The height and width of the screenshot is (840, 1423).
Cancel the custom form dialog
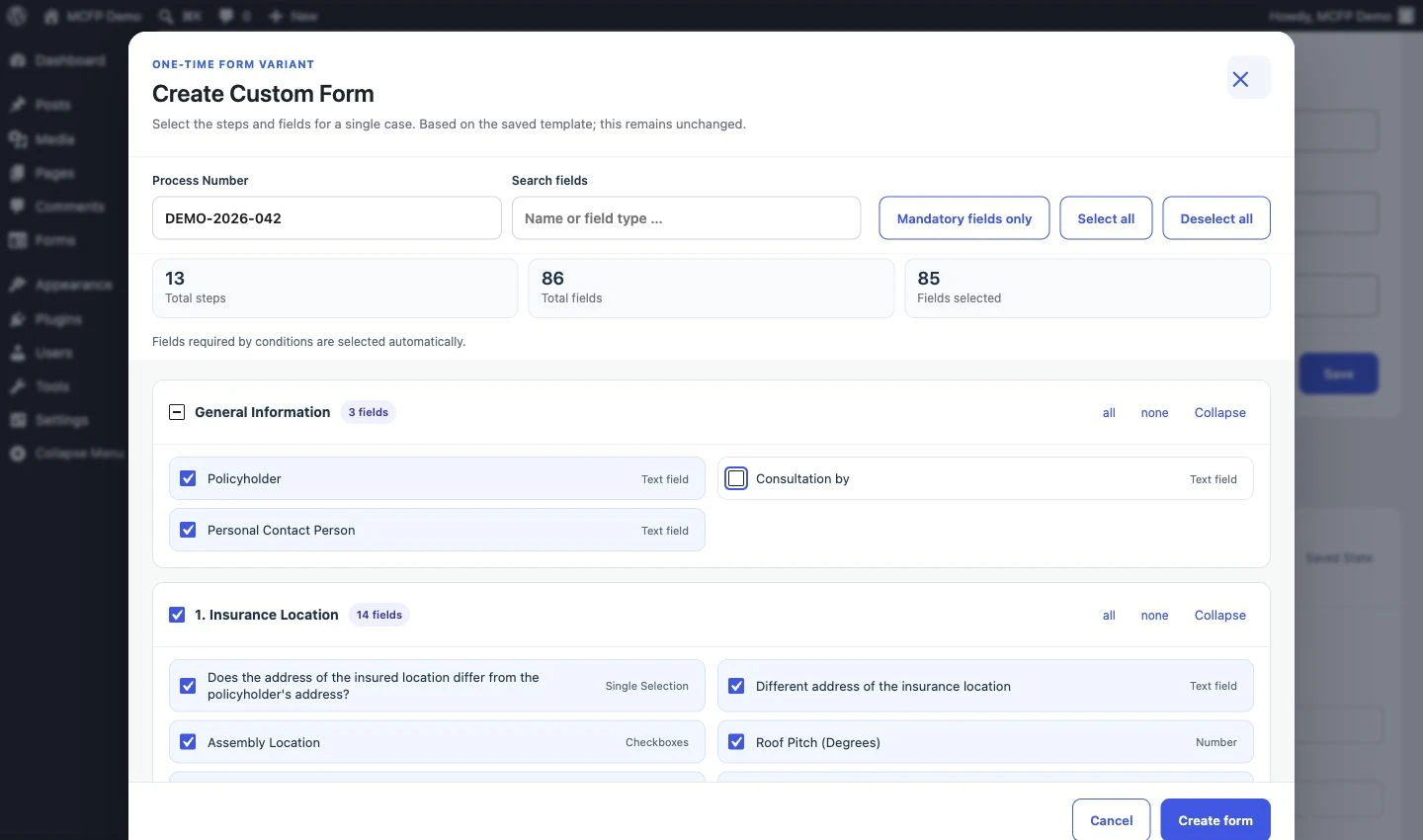click(1111, 820)
